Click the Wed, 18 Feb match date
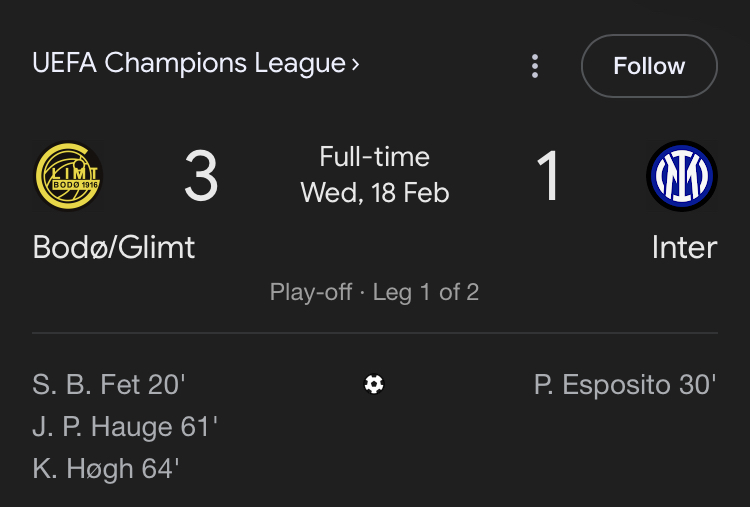The width and height of the screenshot is (750, 507). [375, 193]
